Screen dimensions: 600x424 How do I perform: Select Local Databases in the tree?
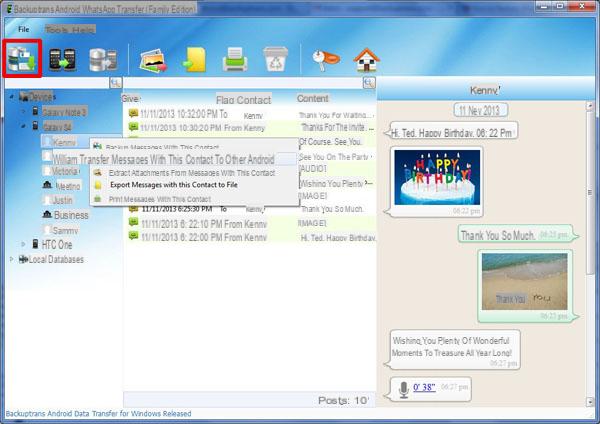point(56,259)
